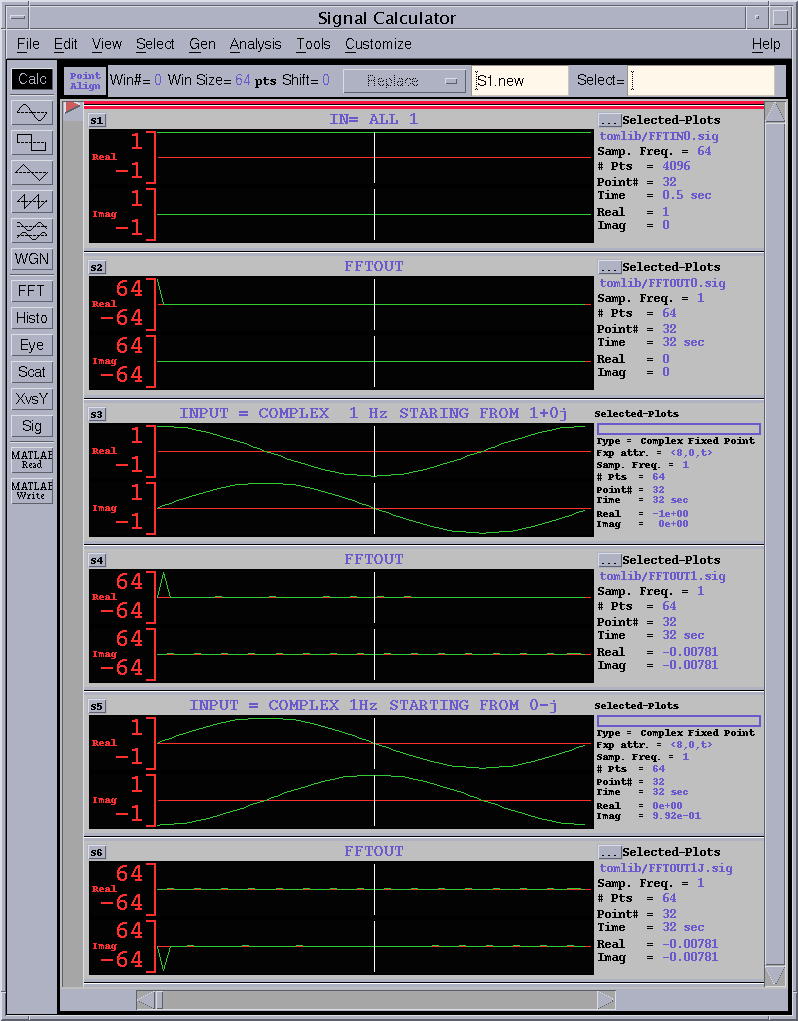The height and width of the screenshot is (1021, 798).
Task: Select the overlapping sine waves icon
Action: tap(32, 230)
